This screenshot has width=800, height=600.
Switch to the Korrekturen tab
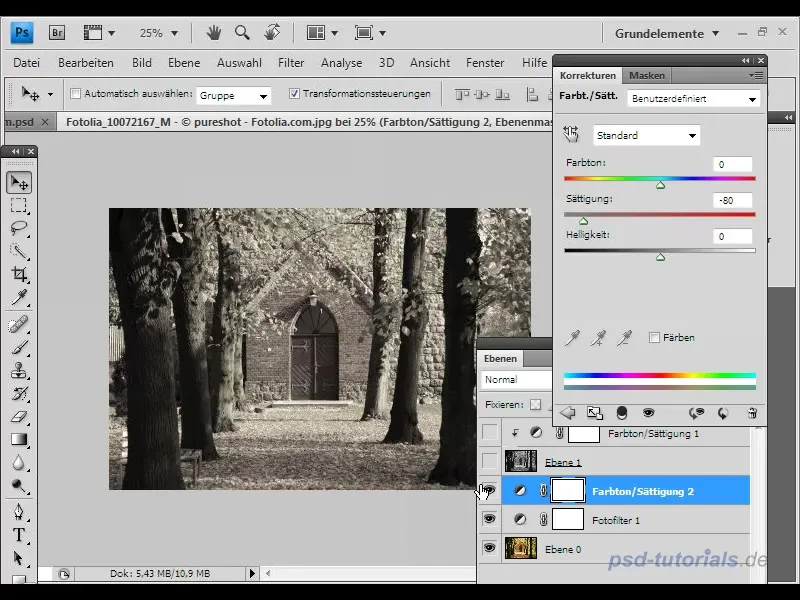pos(588,76)
